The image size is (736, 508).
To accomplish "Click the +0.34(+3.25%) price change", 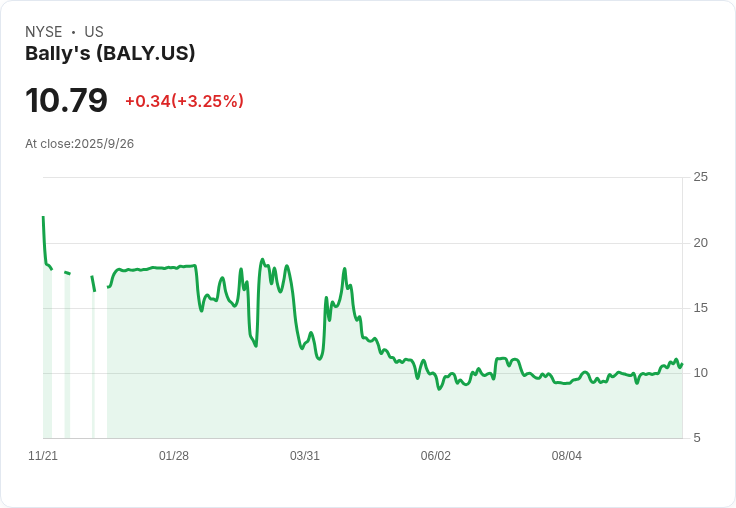I will 184,101.
